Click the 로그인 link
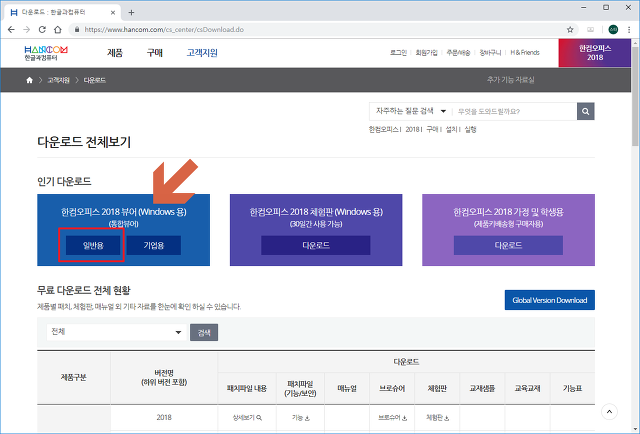Viewport: 640px width, 434px height. coord(398,52)
